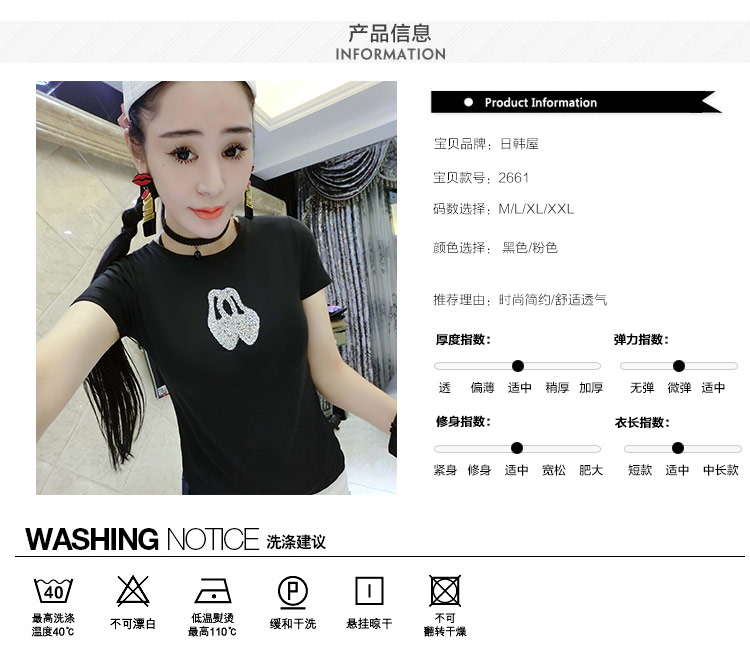Click the 宽松 fit label

pyautogui.click(x=554, y=470)
